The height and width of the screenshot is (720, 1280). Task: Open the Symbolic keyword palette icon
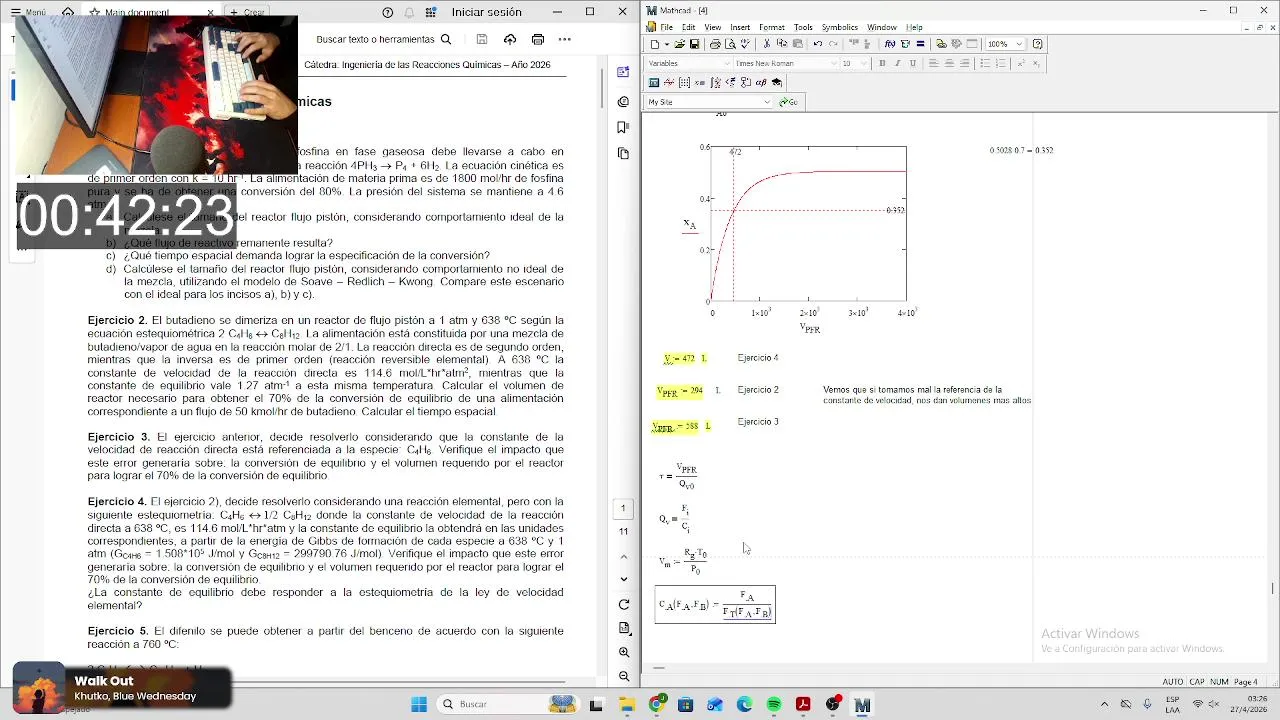tap(776, 82)
